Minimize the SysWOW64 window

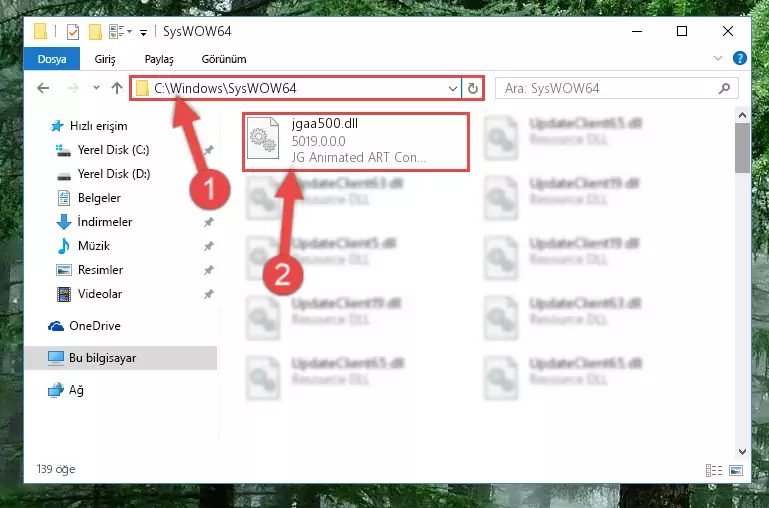pyautogui.click(x=637, y=31)
